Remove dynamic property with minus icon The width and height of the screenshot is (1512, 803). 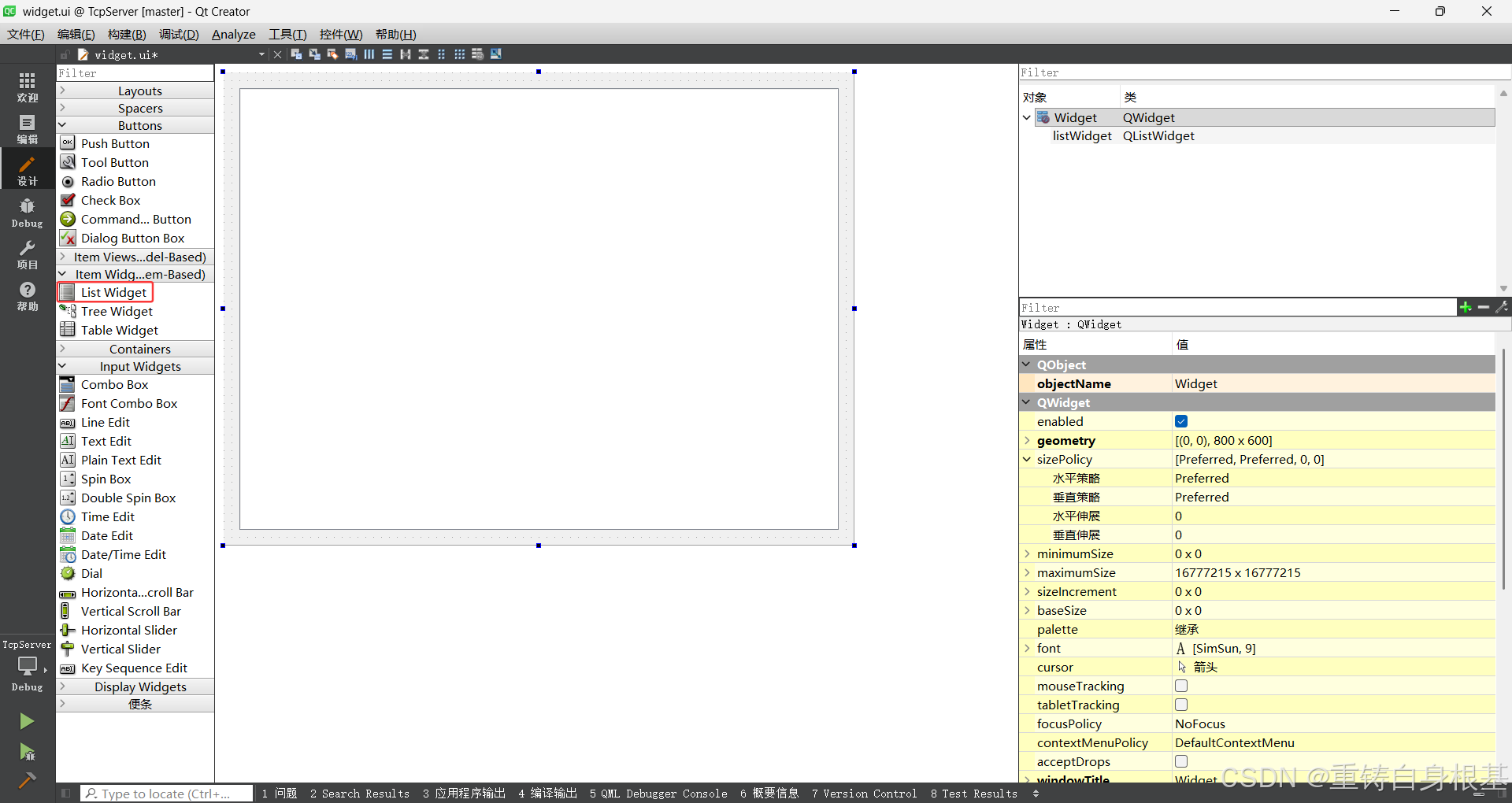click(1484, 307)
